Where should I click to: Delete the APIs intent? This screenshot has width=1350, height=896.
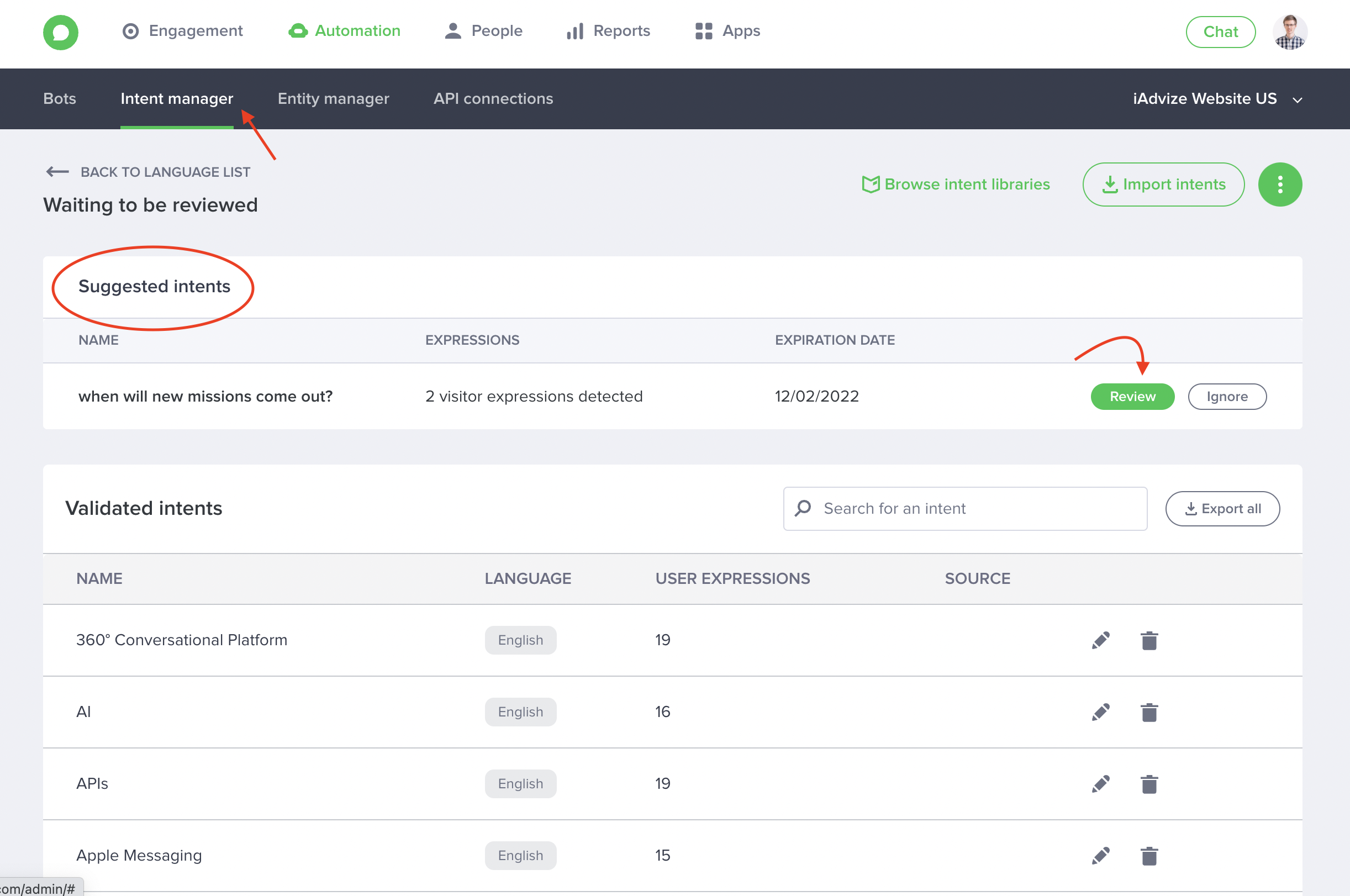point(1149,784)
